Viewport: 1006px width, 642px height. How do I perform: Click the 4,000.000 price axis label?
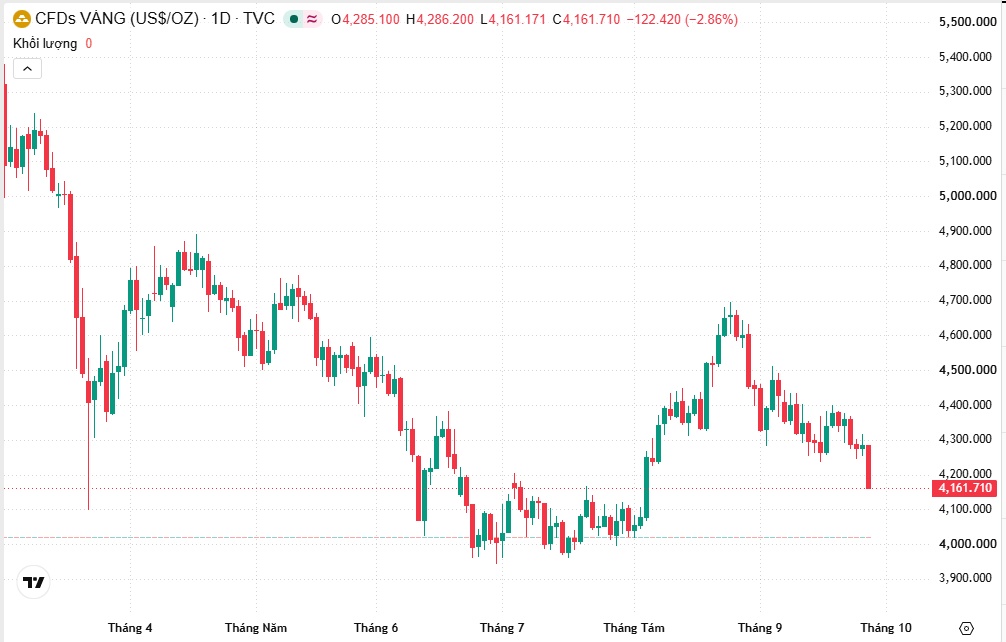point(968,544)
